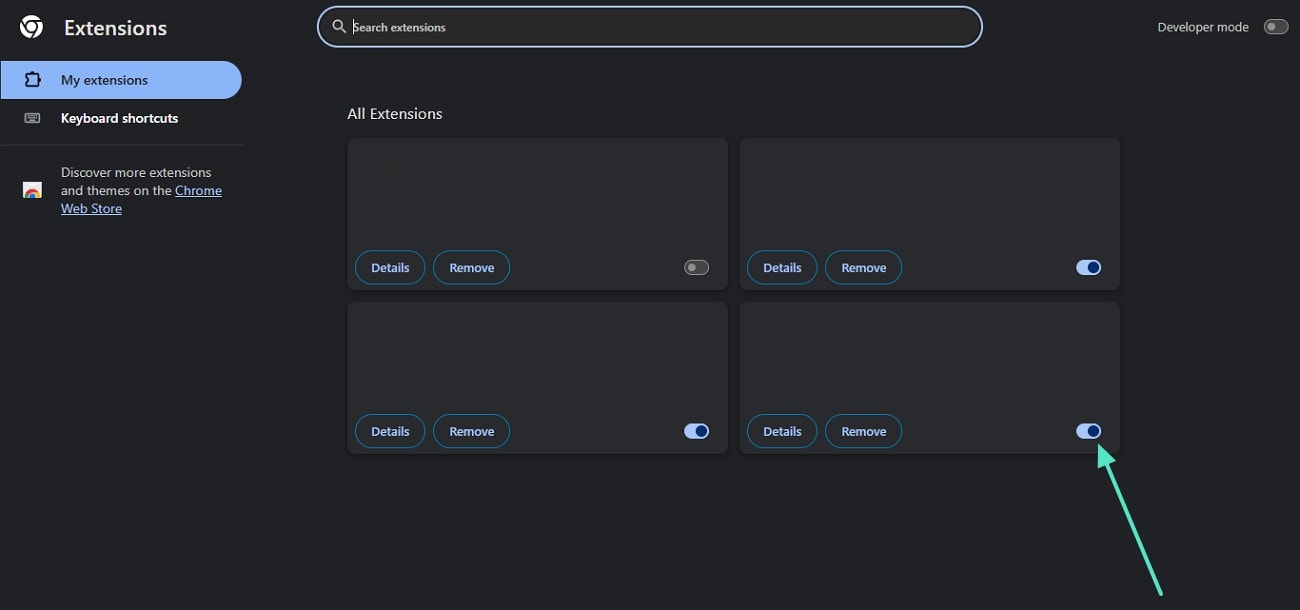The width and height of the screenshot is (1300, 610).
Task: Enable the Developer mode switch
Action: pyautogui.click(x=1275, y=27)
